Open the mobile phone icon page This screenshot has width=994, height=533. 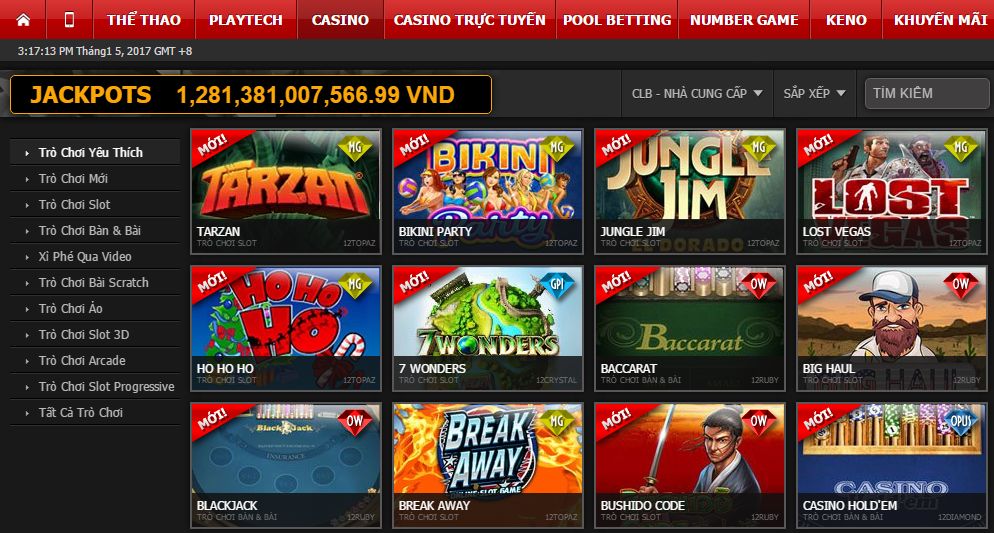tap(69, 20)
